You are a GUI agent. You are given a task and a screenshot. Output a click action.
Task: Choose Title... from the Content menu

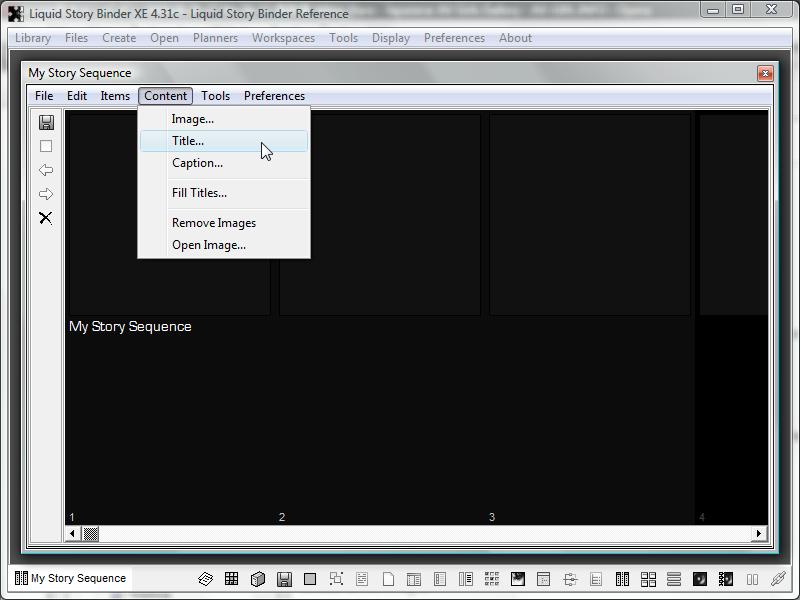[x=188, y=141]
